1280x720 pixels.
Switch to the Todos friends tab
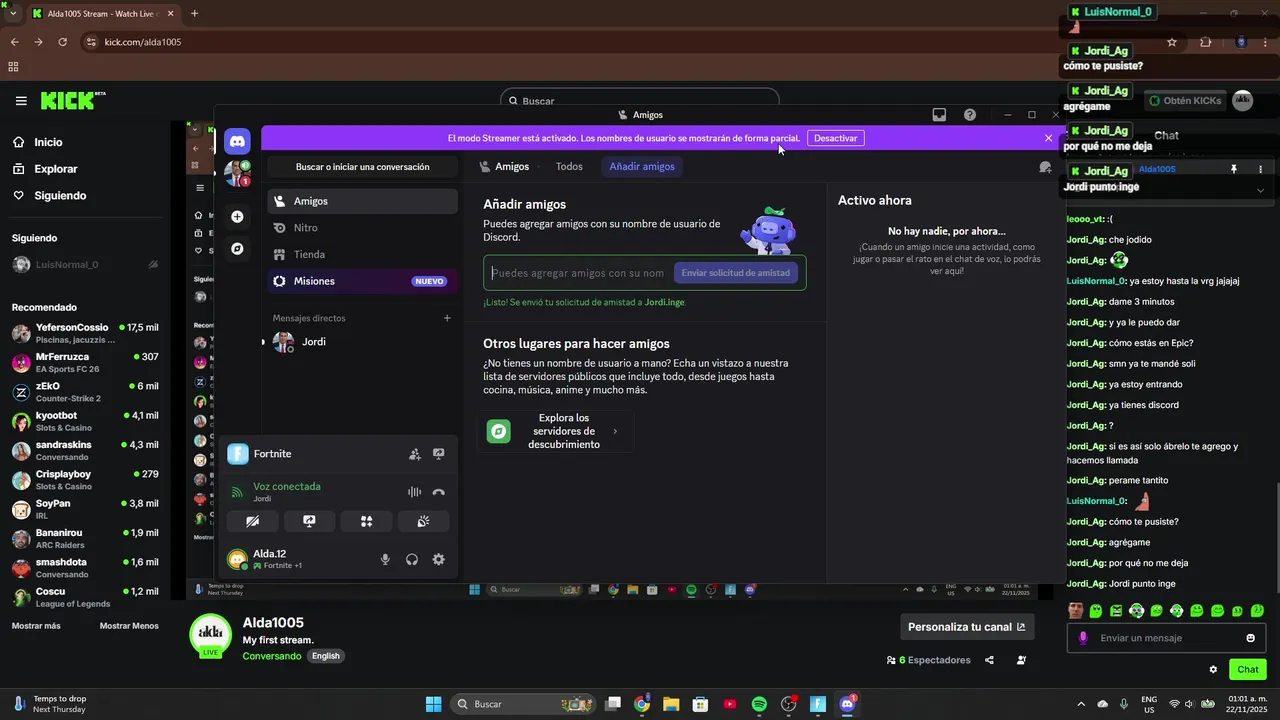point(569,167)
